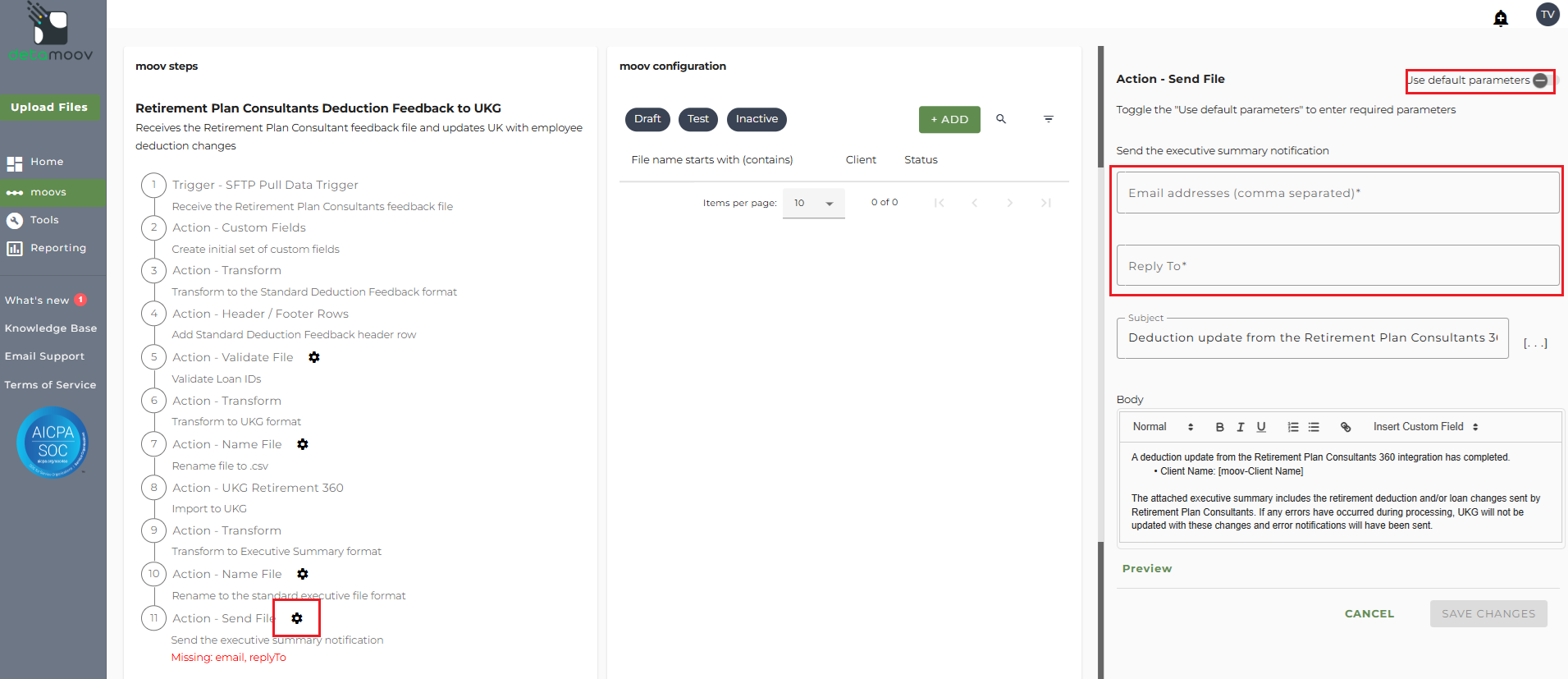Screen dimensions: 1568x679
Task: Open gear settings for step 7 Name File
Action: click(303, 444)
